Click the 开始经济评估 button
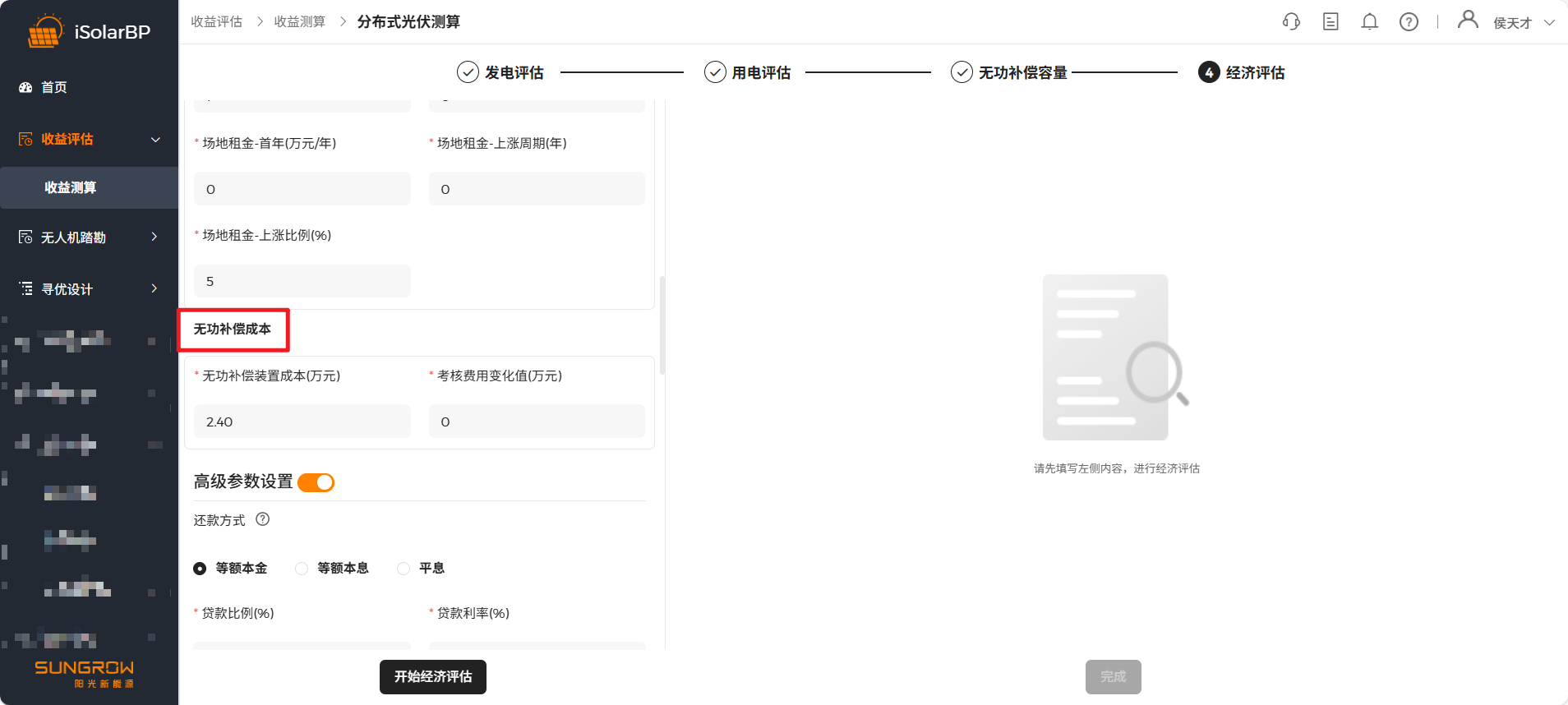The height and width of the screenshot is (705, 1568). (x=432, y=677)
